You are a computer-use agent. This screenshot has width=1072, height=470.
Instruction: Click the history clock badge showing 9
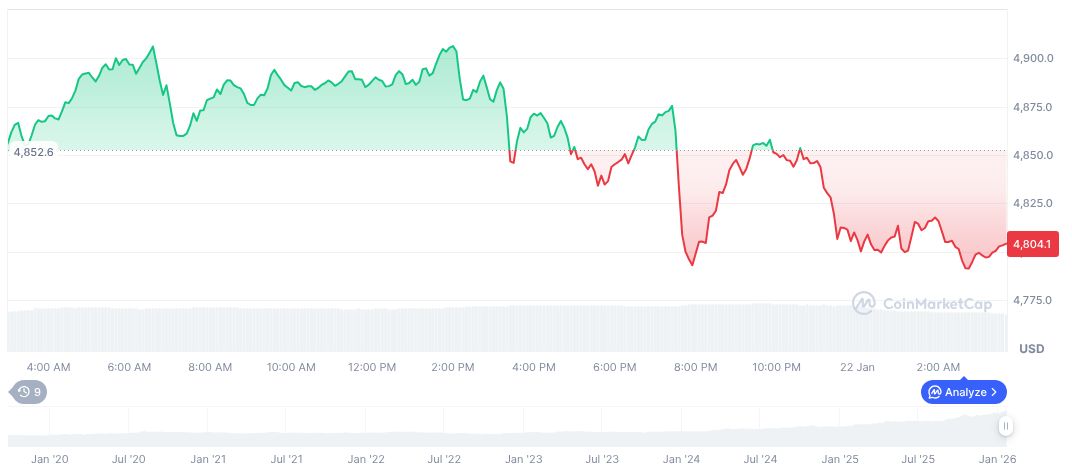coord(28,392)
